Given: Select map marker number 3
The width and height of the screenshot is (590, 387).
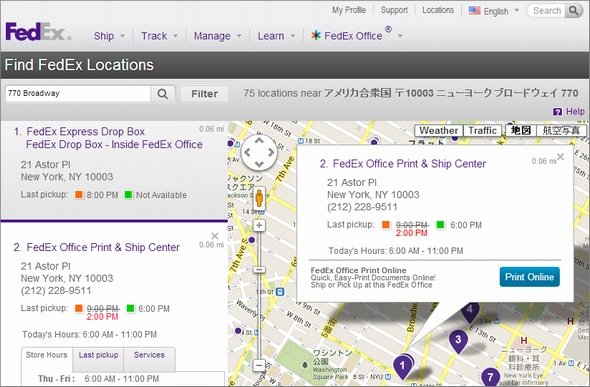Looking at the screenshot, I should [x=458, y=341].
